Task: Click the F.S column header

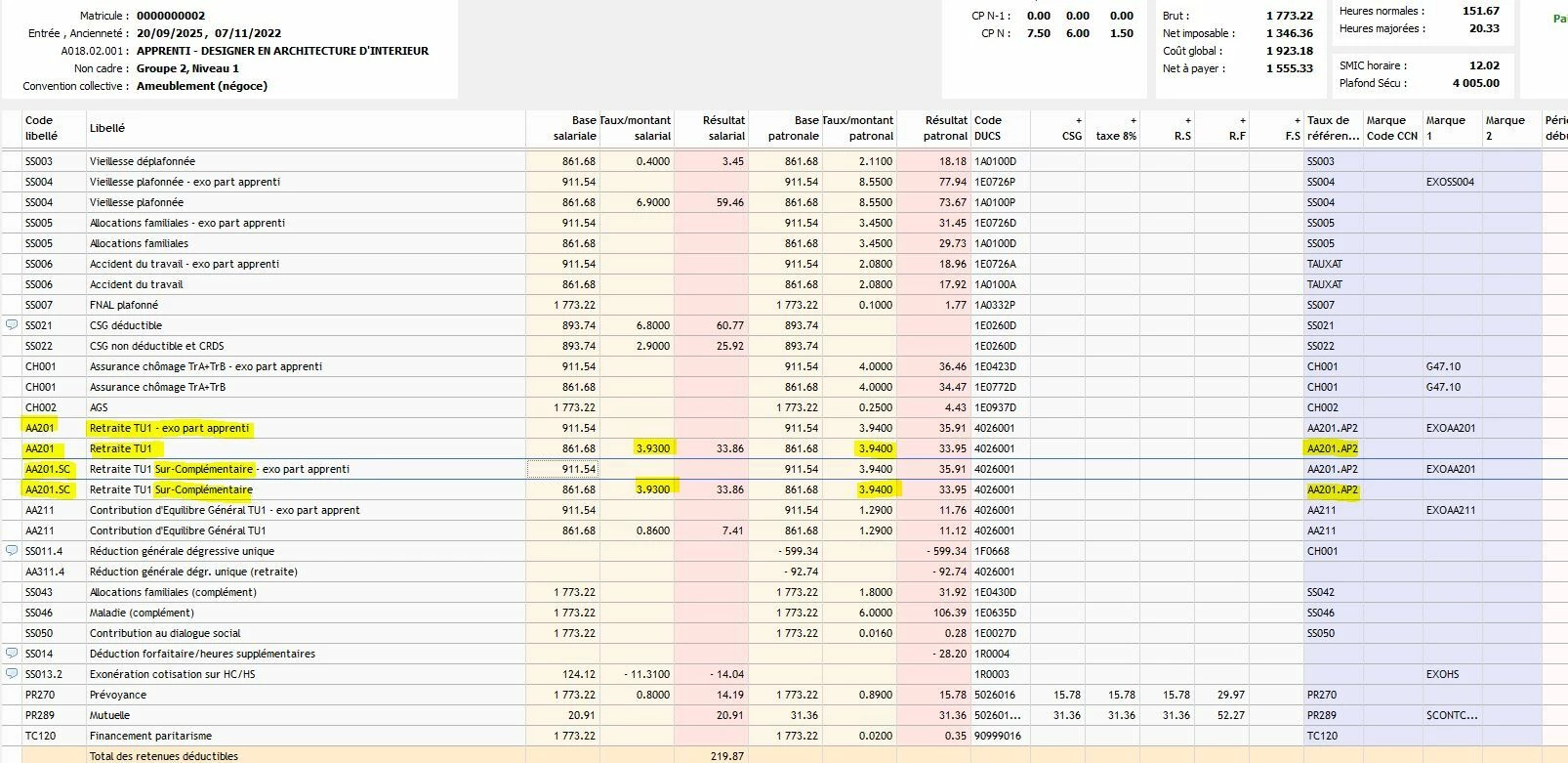Action: 1277,128
